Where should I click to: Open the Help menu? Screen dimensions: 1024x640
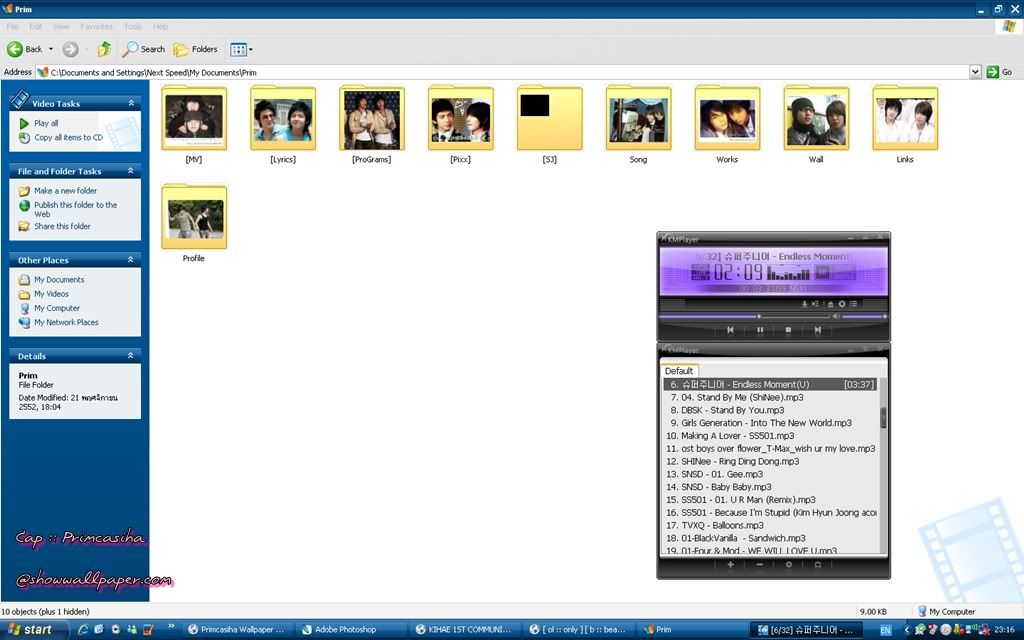161,27
